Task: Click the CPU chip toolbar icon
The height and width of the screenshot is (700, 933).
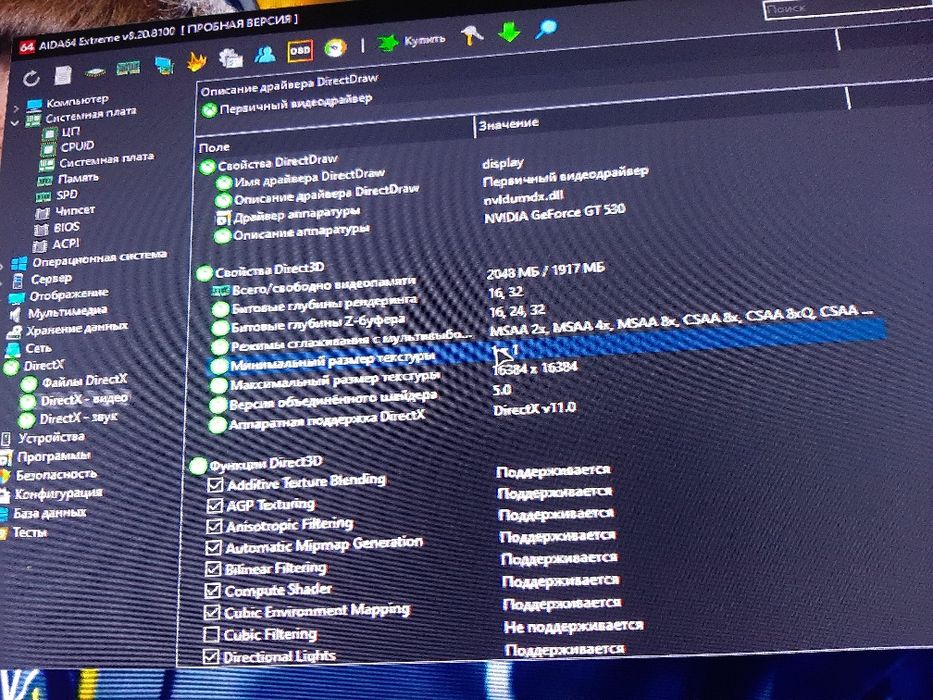Action: coord(95,73)
